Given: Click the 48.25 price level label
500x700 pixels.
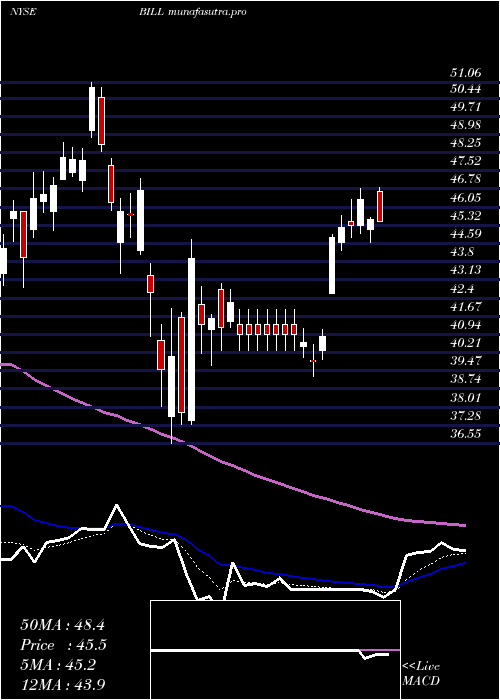Looking at the screenshot, I should coord(466,143).
